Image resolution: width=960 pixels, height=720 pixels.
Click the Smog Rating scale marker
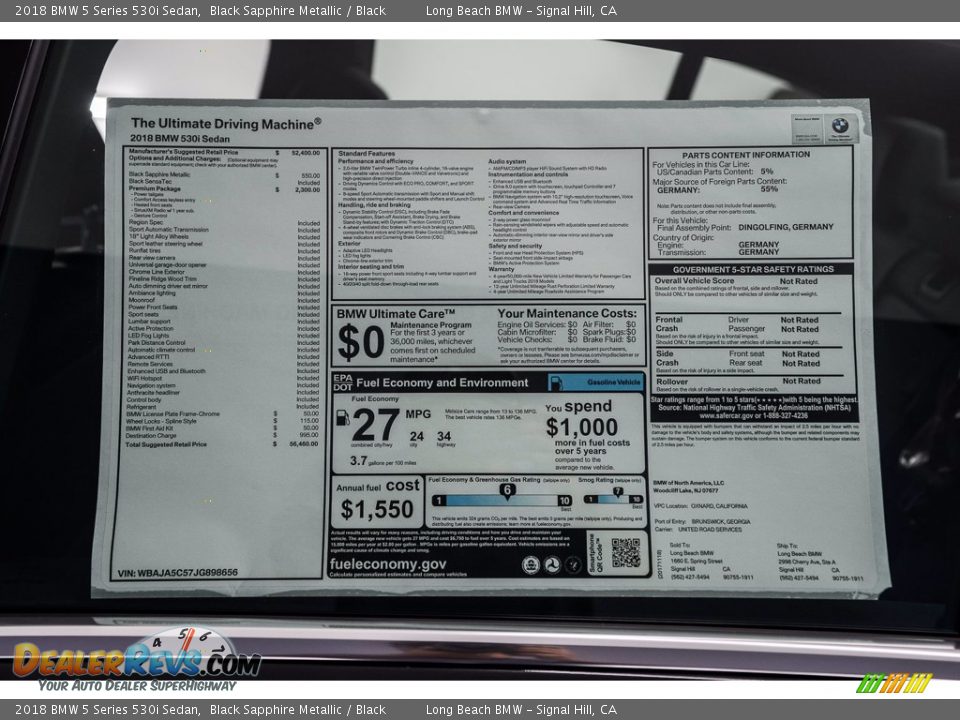click(x=620, y=491)
